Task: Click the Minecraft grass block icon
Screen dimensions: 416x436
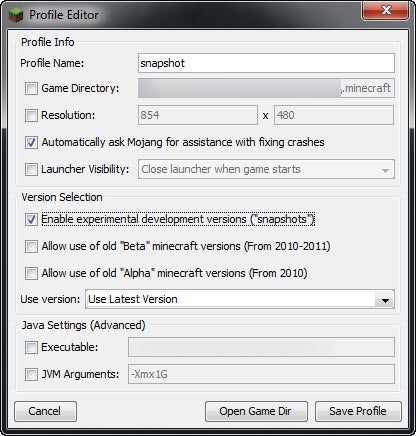Action: click(x=16, y=15)
